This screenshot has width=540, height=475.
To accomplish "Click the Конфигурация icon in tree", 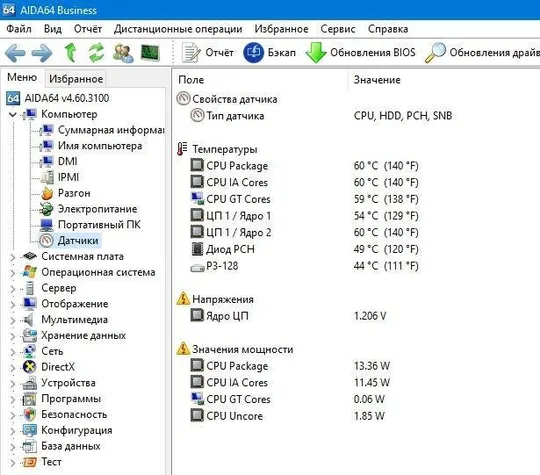I will (30, 431).
